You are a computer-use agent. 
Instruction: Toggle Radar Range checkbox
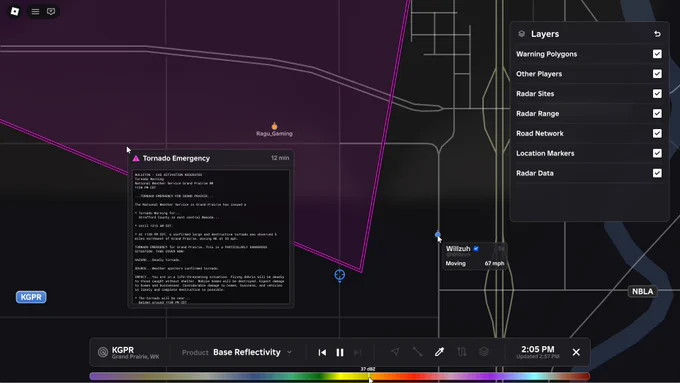click(657, 114)
